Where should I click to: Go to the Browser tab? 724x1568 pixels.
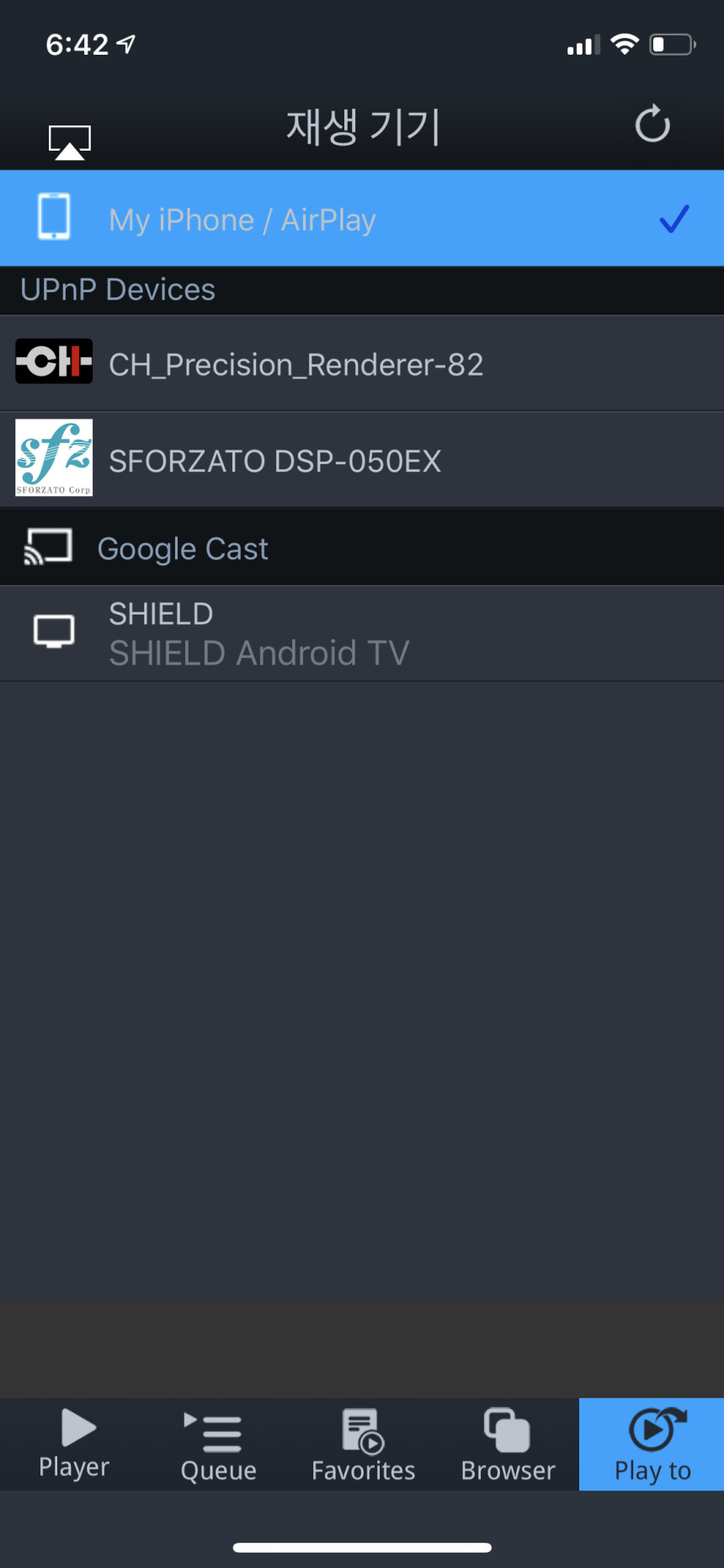coord(508,1444)
